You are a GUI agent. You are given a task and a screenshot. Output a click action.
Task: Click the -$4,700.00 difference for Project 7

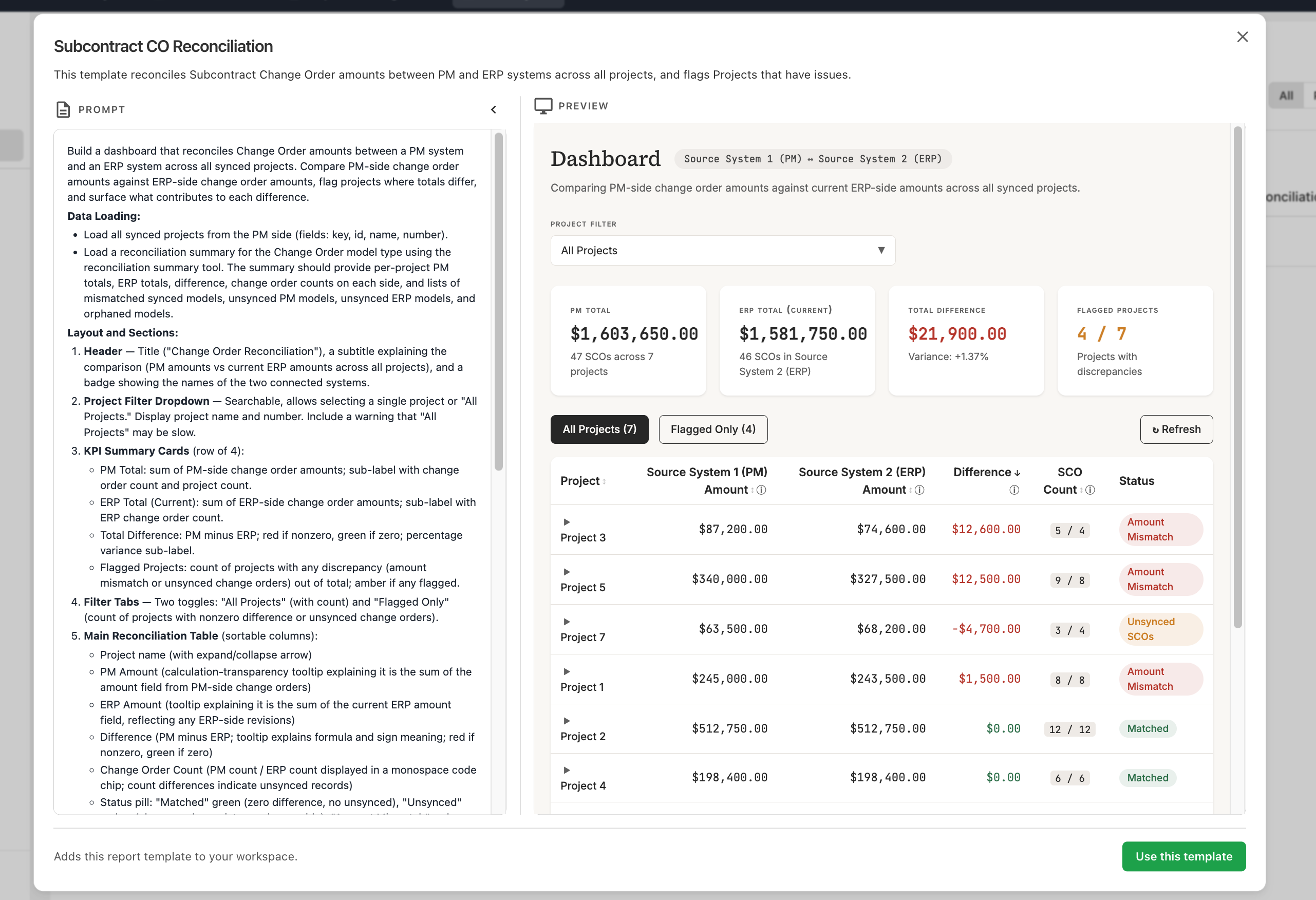986,629
